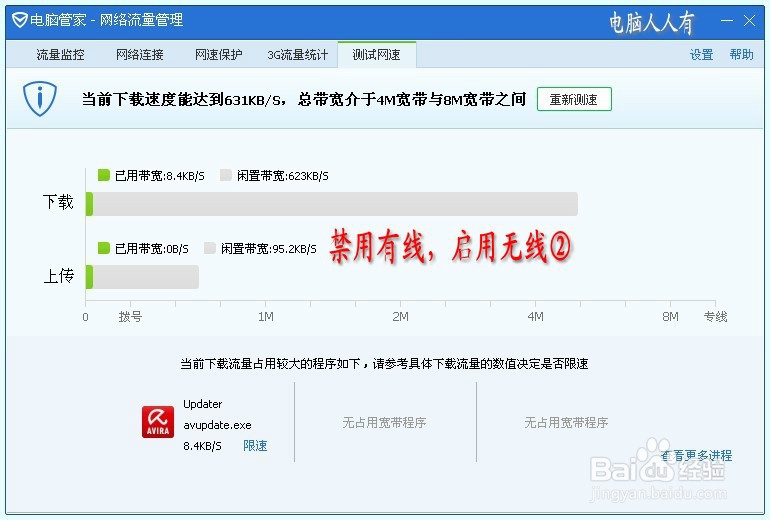Open 设置 settings link
The height and width of the screenshot is (520, 770).
coord(701,55)
